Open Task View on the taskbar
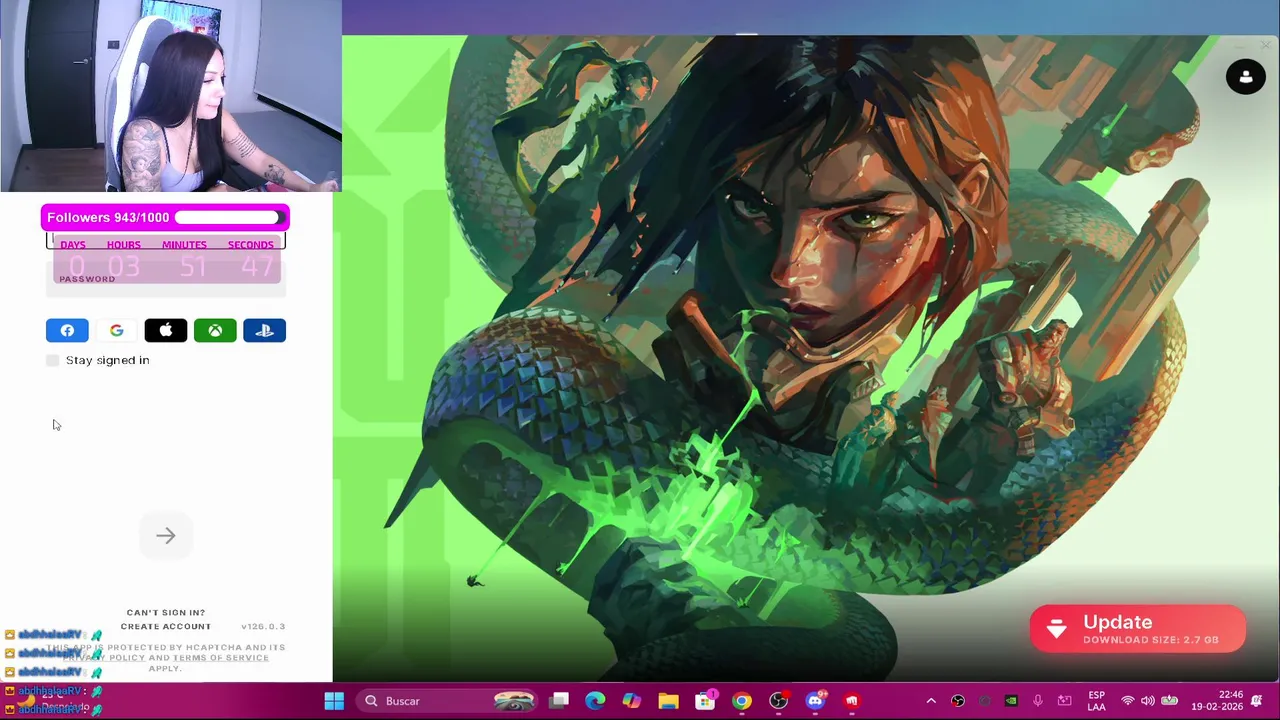Screen dimensions: 1280x720 tap(559, 701)
